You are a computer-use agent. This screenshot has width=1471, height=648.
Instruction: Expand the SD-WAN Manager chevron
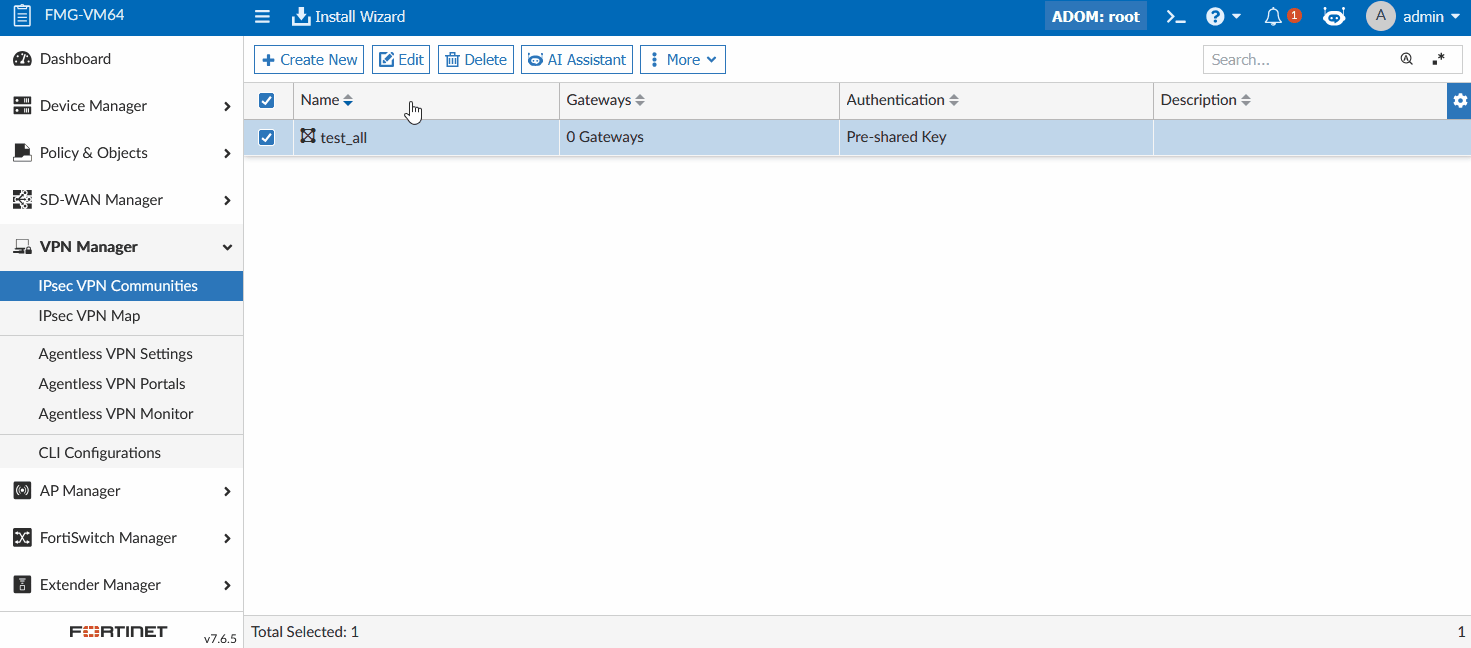pos(227,200)
